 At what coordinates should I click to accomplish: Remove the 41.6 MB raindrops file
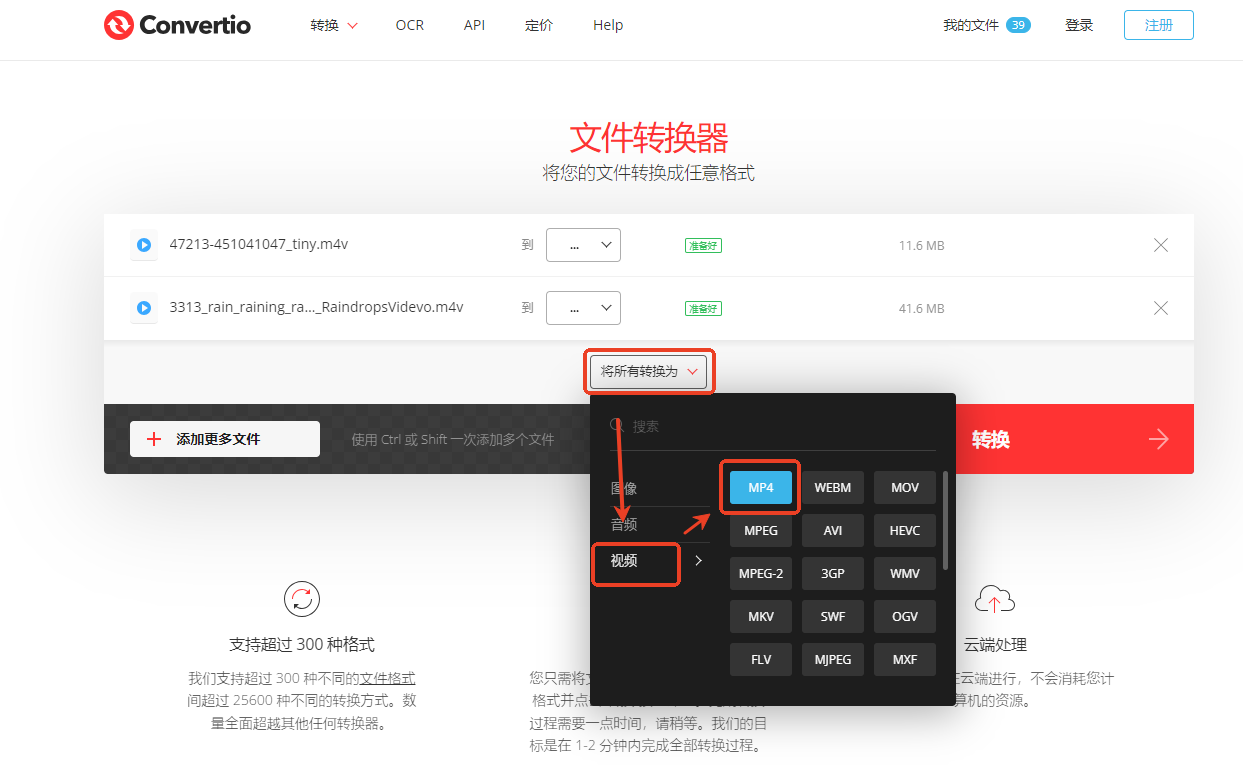tap(1160, 307)
